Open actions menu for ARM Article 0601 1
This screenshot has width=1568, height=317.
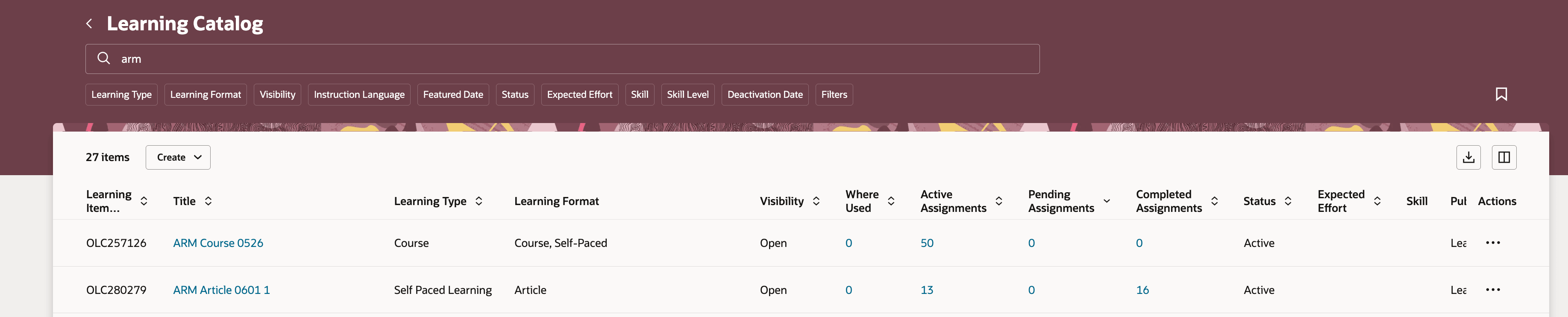click(x=1492, y=290)
